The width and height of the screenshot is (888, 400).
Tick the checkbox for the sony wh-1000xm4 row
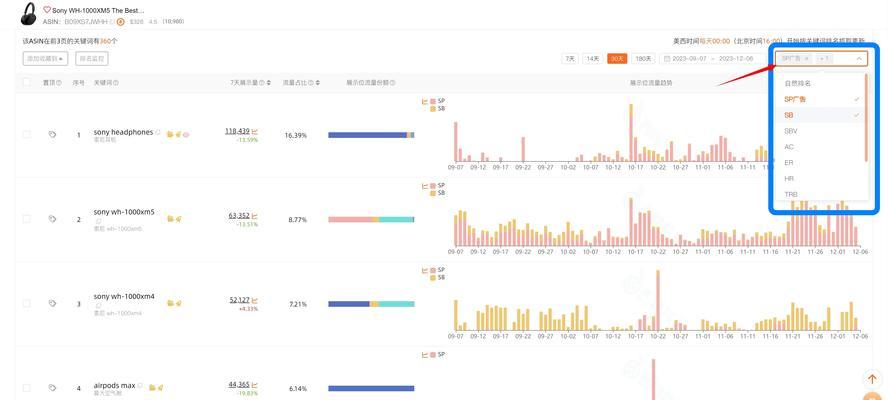coord(26,304)
